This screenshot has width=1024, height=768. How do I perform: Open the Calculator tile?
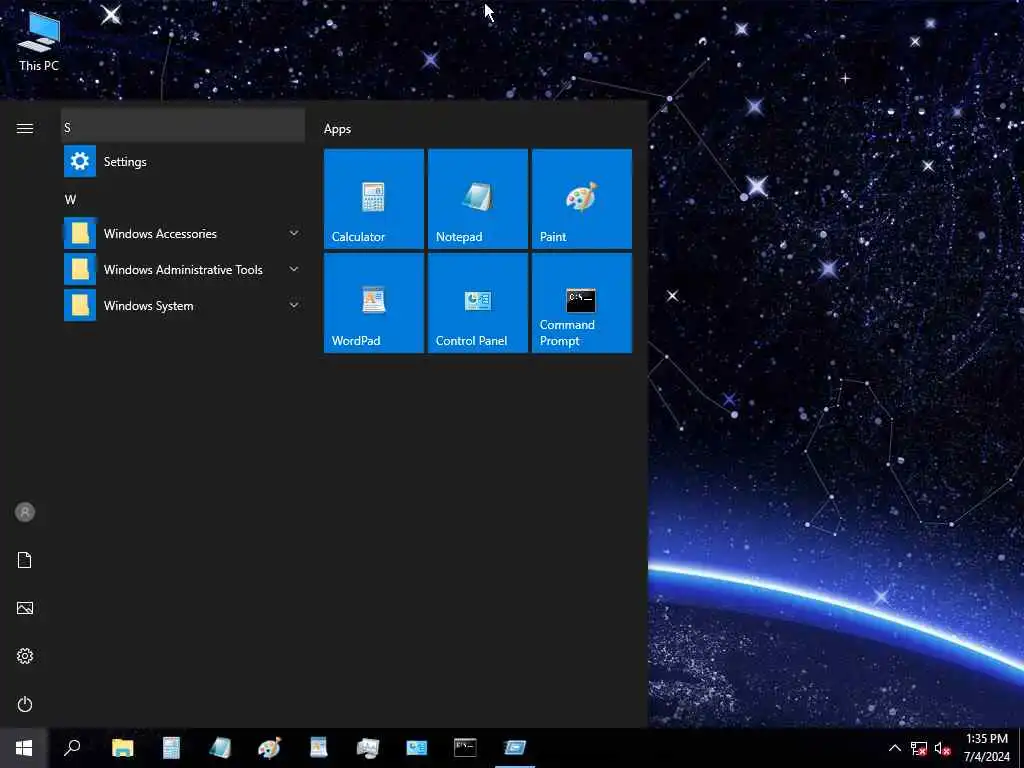[x=374, y=199]
